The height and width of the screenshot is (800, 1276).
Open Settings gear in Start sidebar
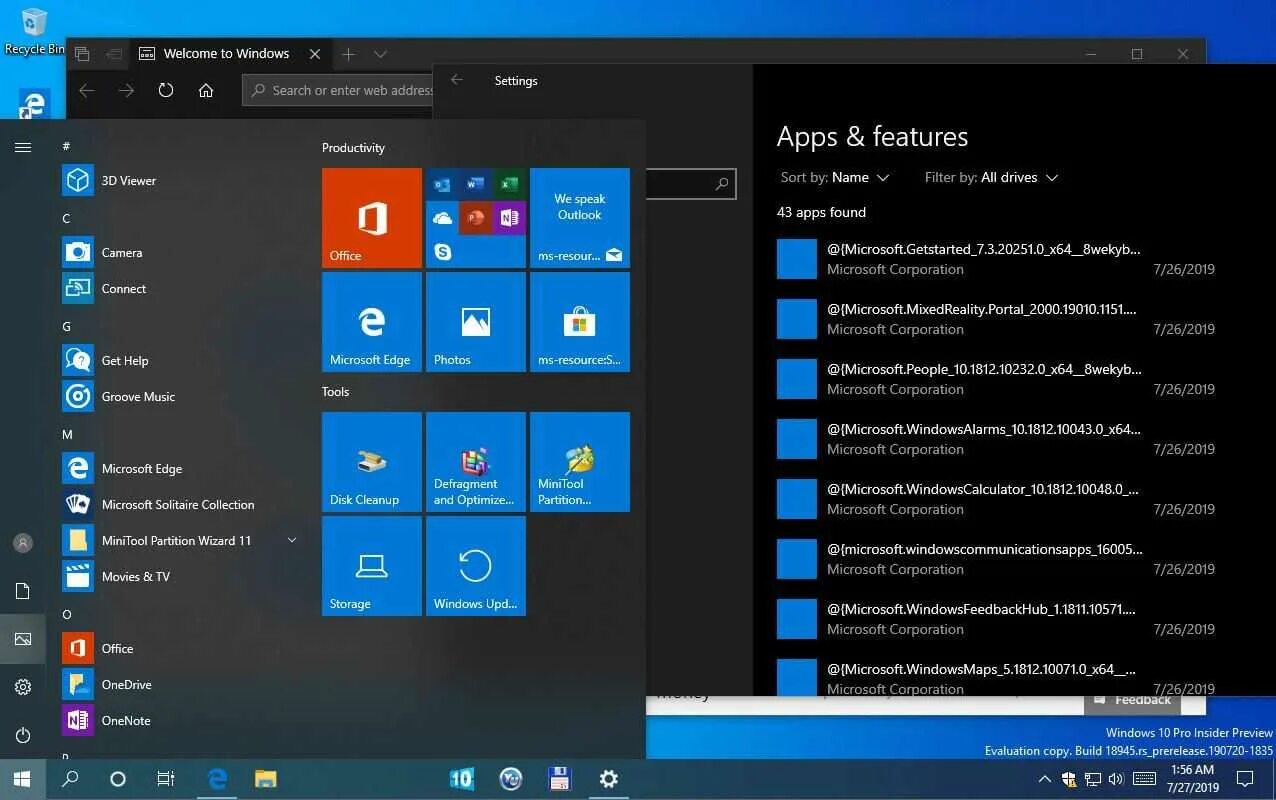[23, 687]
